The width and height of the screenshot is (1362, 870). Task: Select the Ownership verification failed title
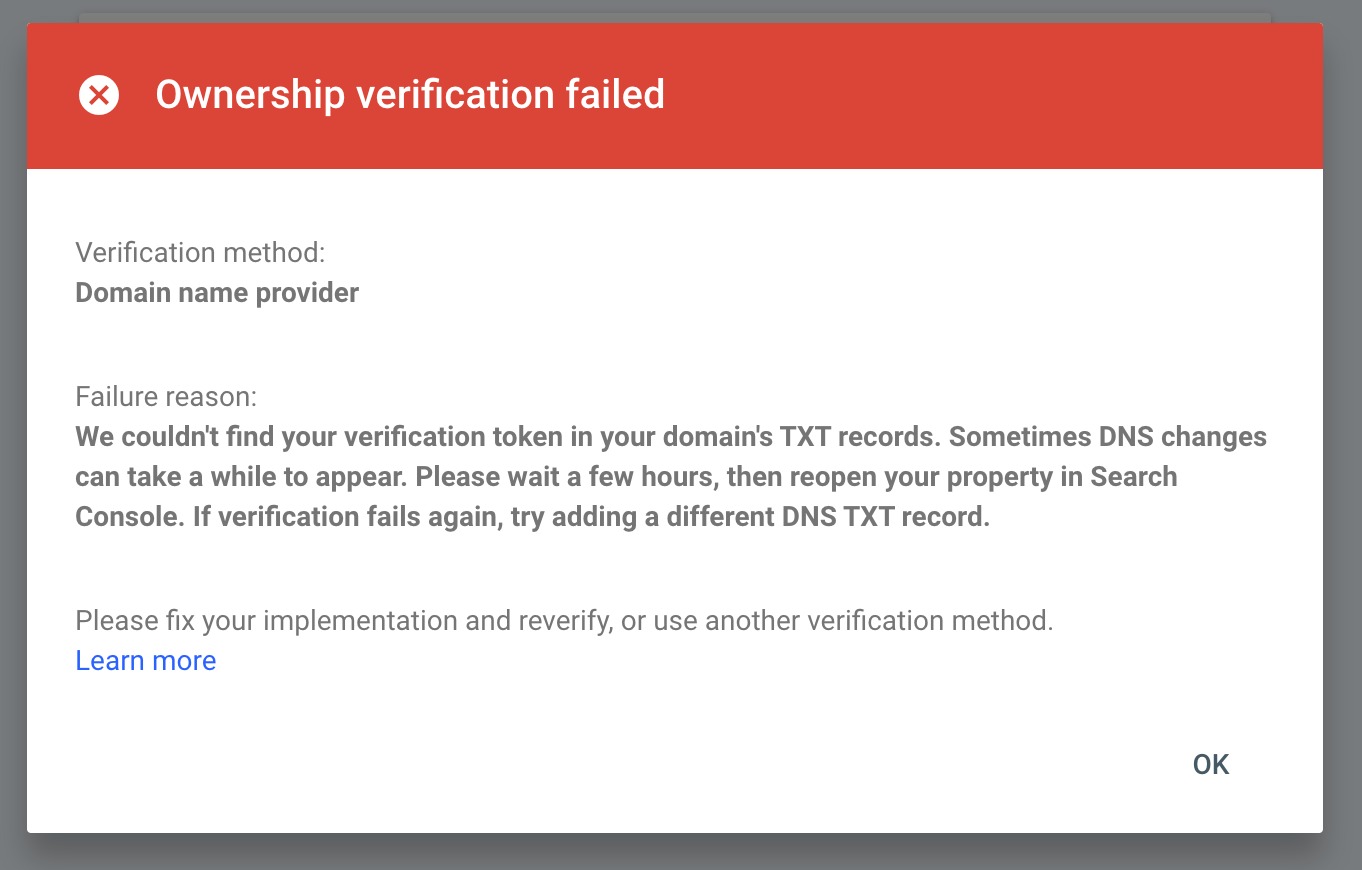[409, 95]
